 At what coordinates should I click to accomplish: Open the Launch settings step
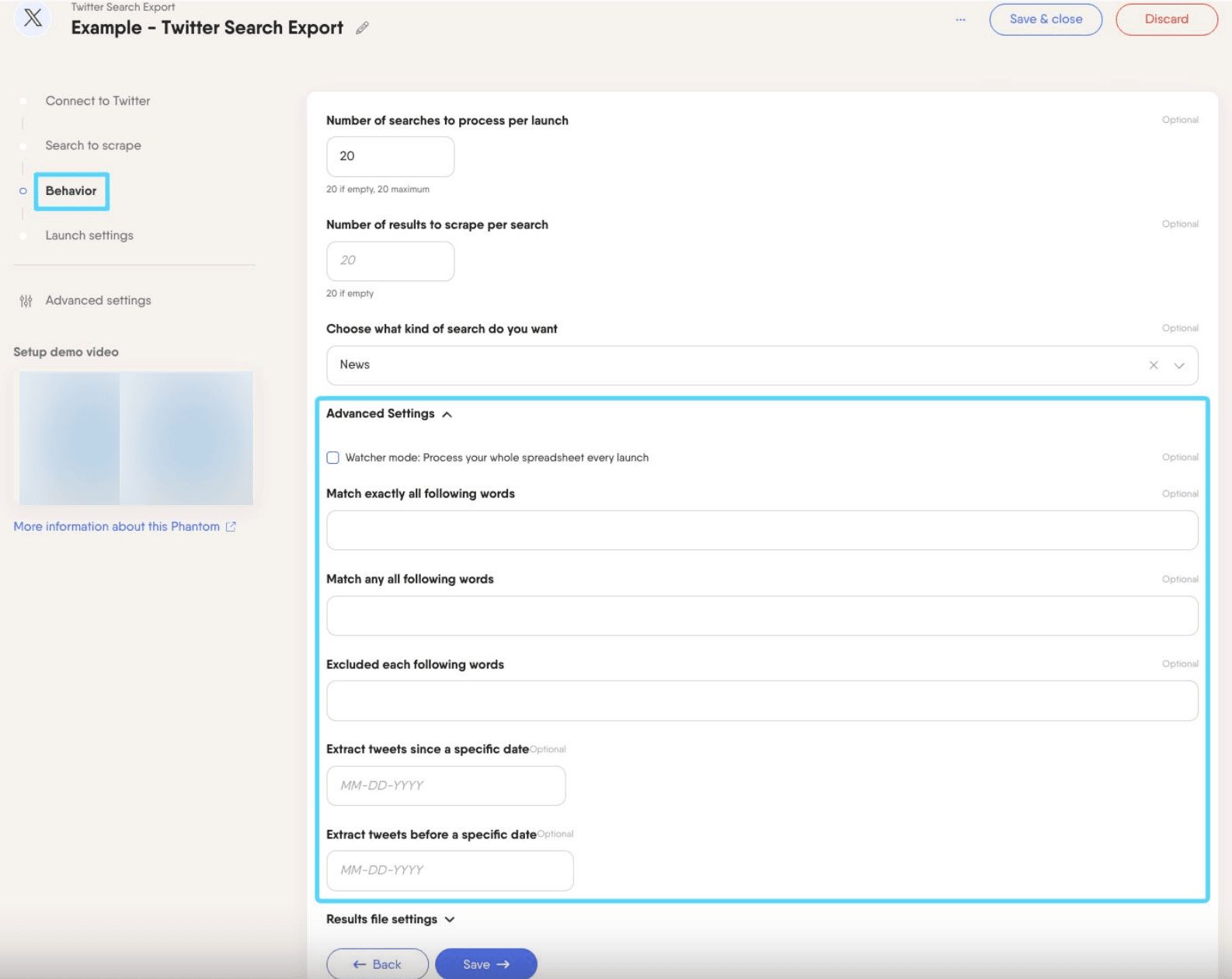click(89, 235)
